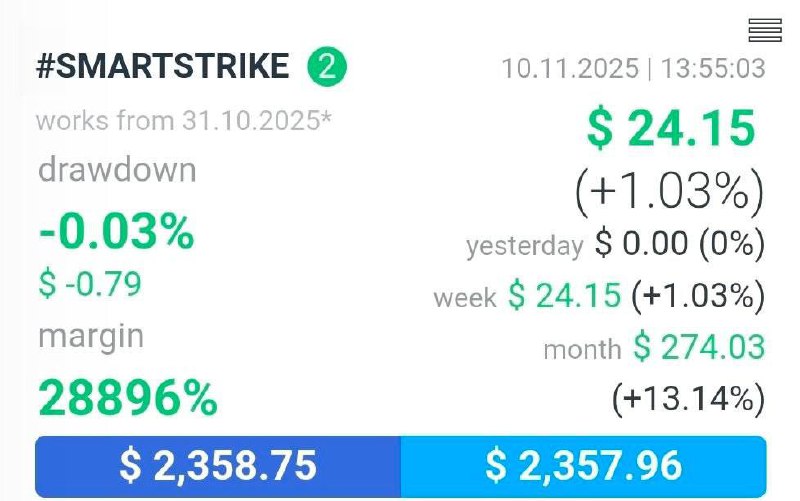Click the (+1.03%) total profit percentage
800x501 pixels.
669,189
